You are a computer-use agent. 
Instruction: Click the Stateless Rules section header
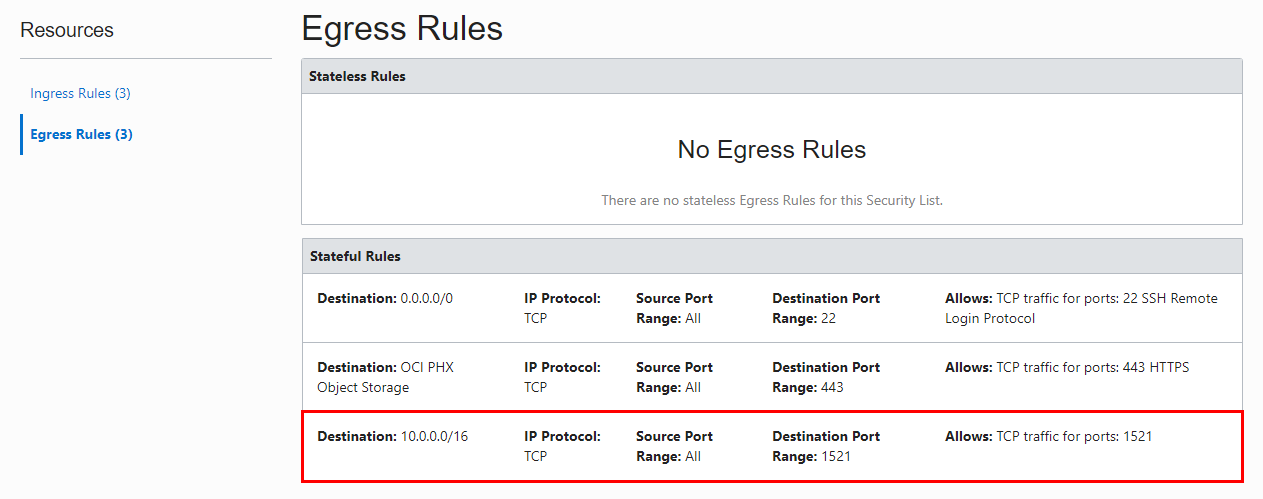point(772,76)
